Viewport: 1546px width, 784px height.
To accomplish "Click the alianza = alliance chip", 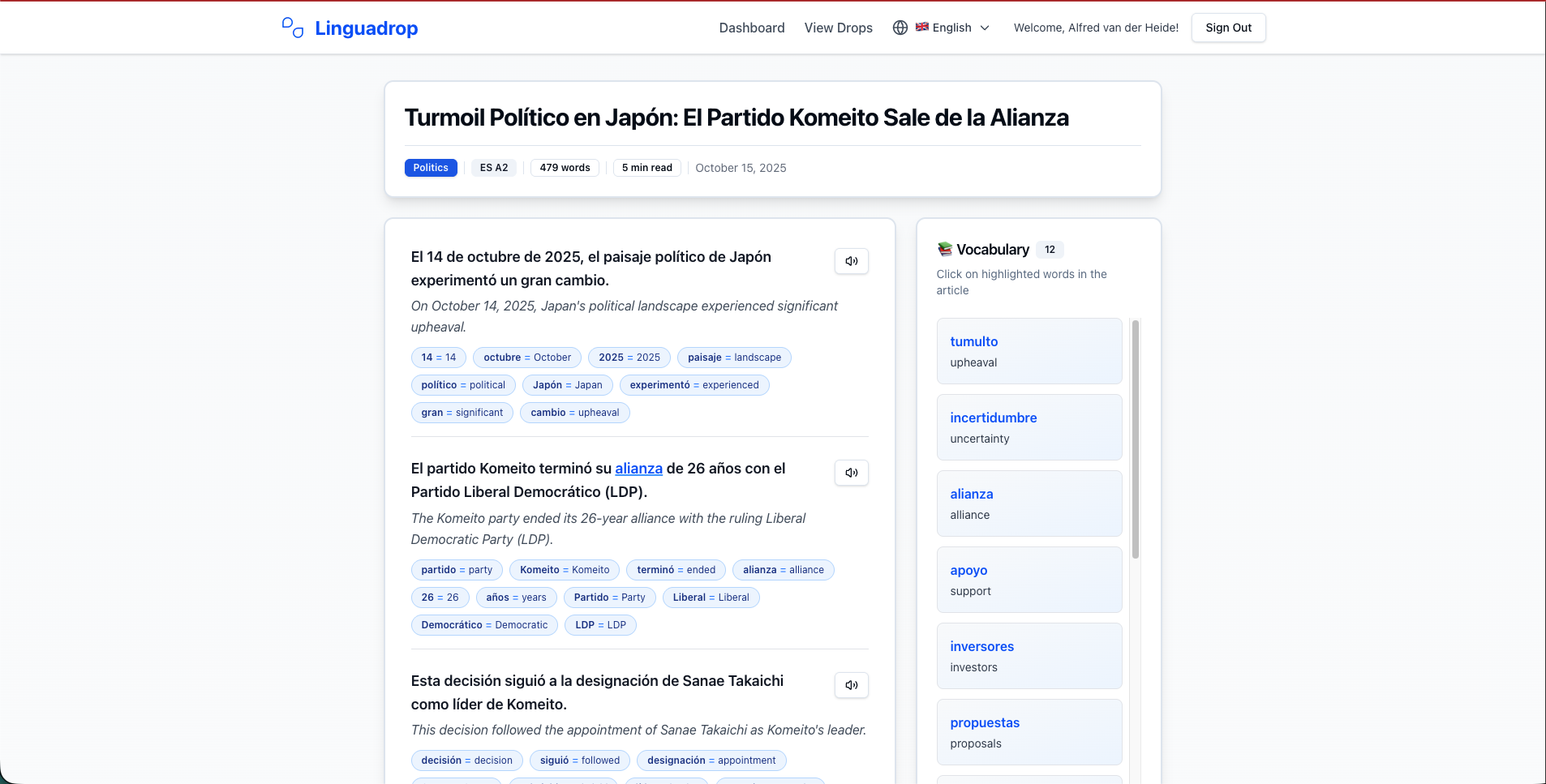I will (784, 570).
